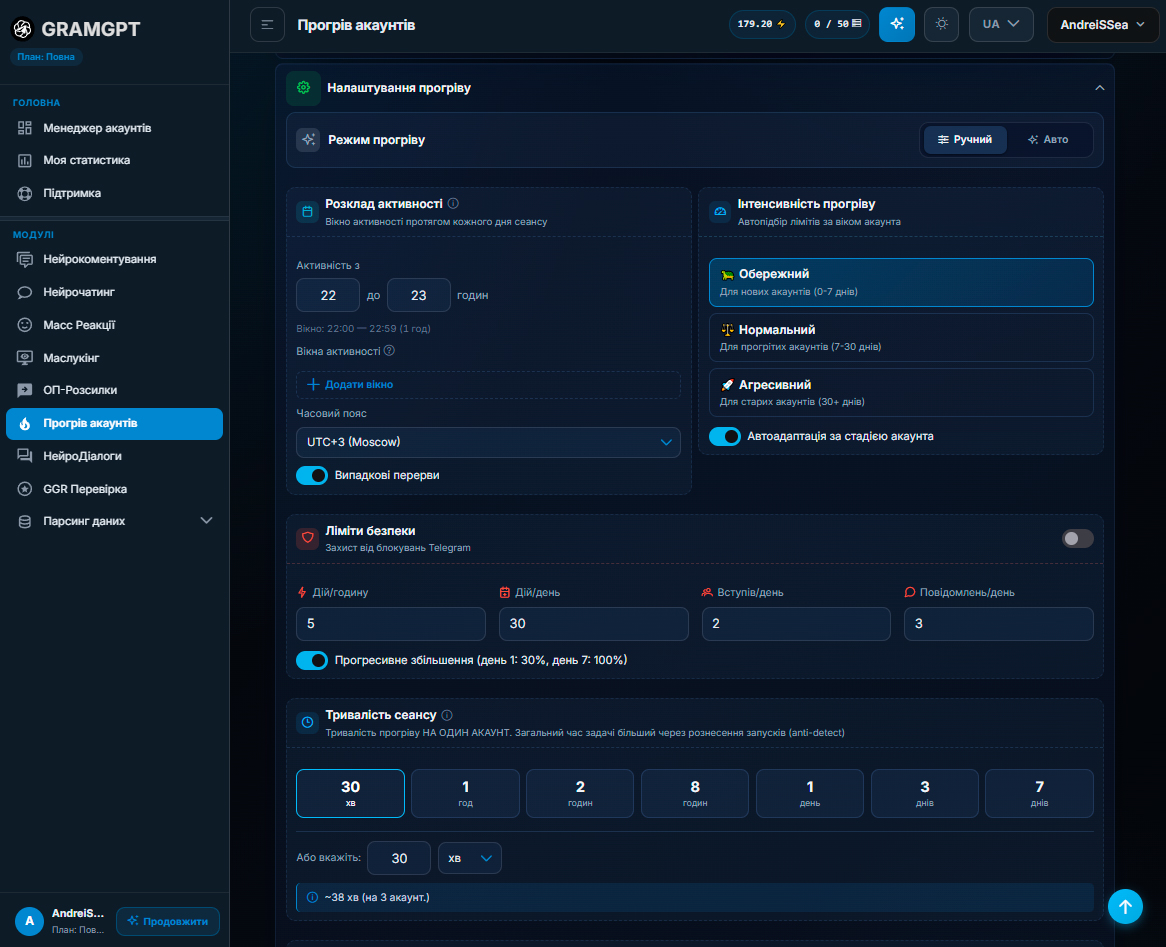The height and width of the screenshot is (947, 1166).
Task: Expand the Парсинг даних sidebar section
Action: [x=115, y=521]
